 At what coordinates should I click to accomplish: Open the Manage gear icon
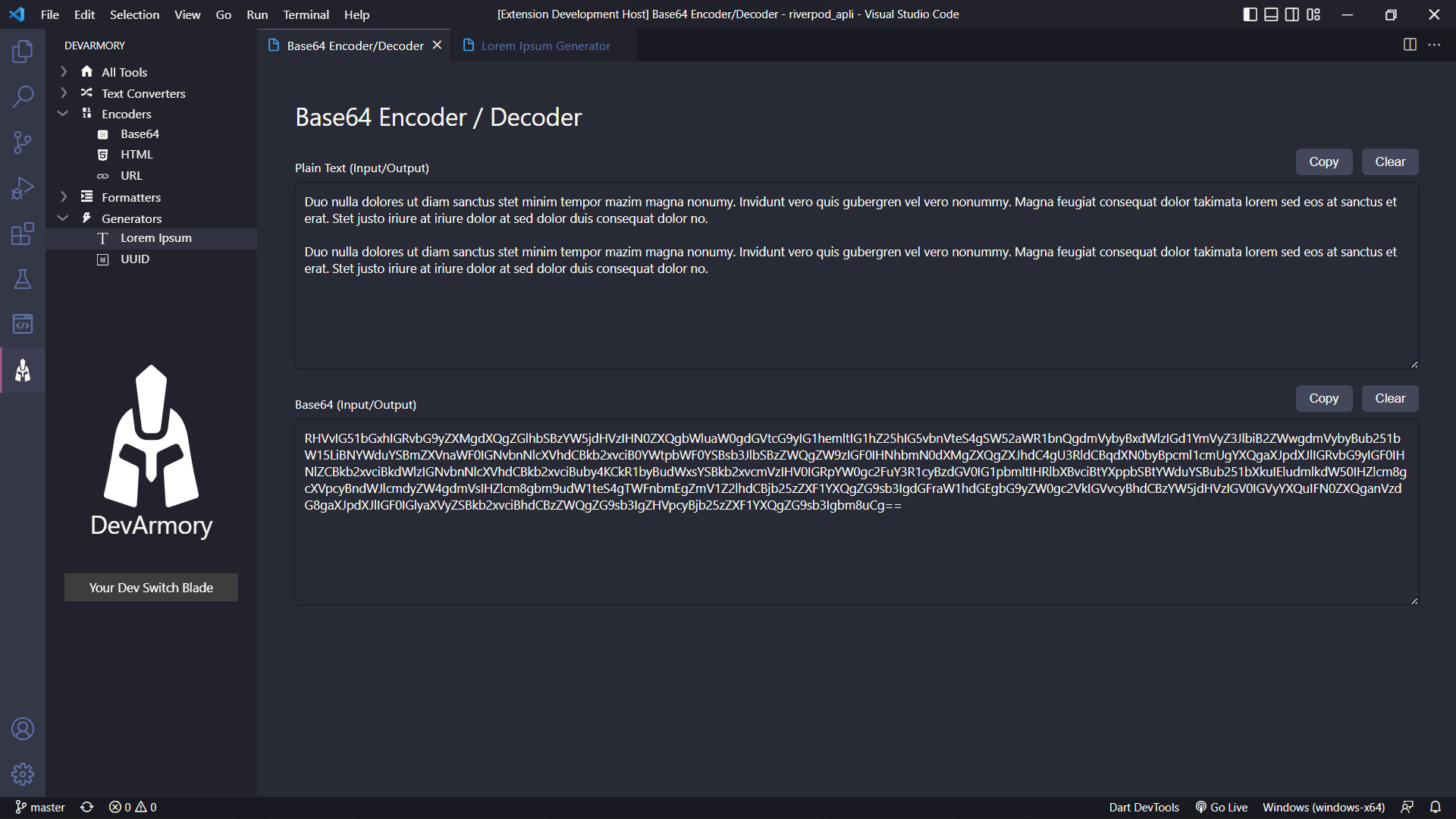23,774
